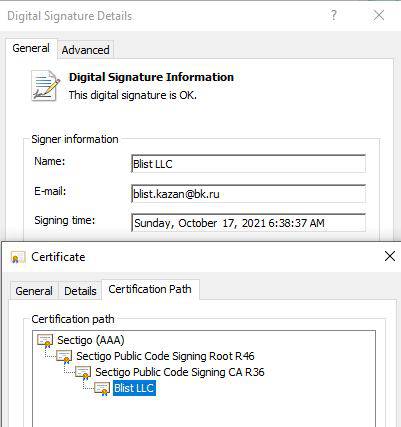Close the Digital Signature Details dialog

coord(379,15)
